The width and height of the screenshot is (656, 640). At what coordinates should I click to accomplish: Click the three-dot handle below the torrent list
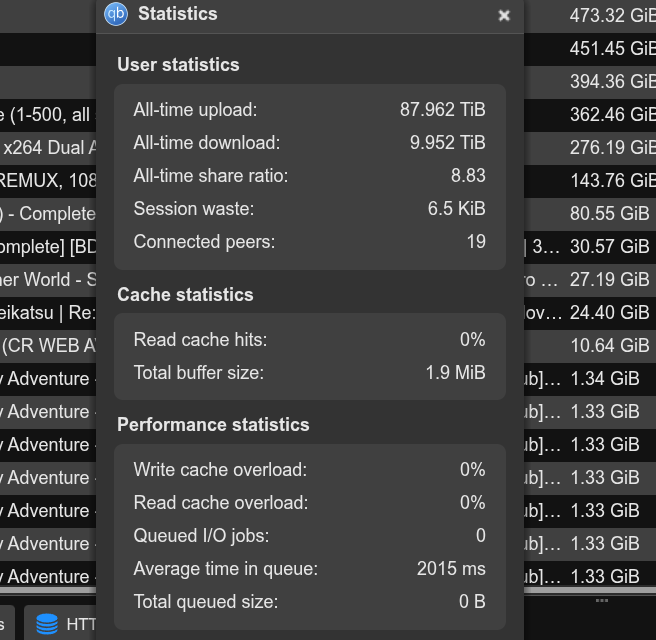602,601
